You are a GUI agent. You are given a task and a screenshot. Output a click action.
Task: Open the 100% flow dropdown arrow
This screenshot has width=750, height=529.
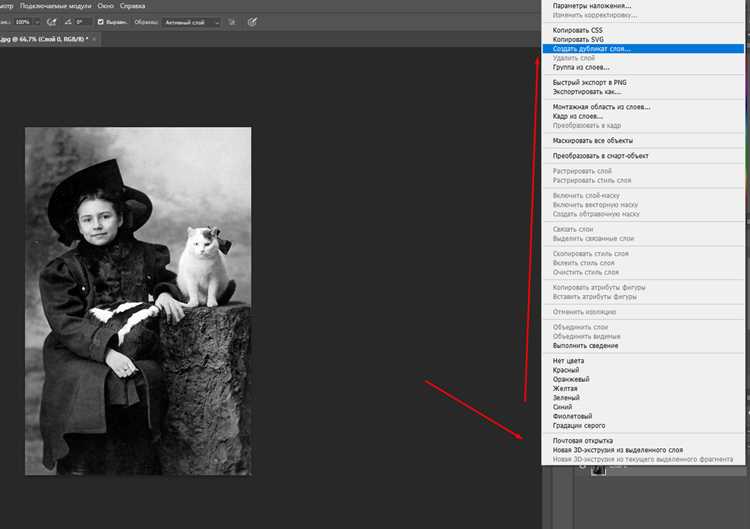[x=37, y=22]
